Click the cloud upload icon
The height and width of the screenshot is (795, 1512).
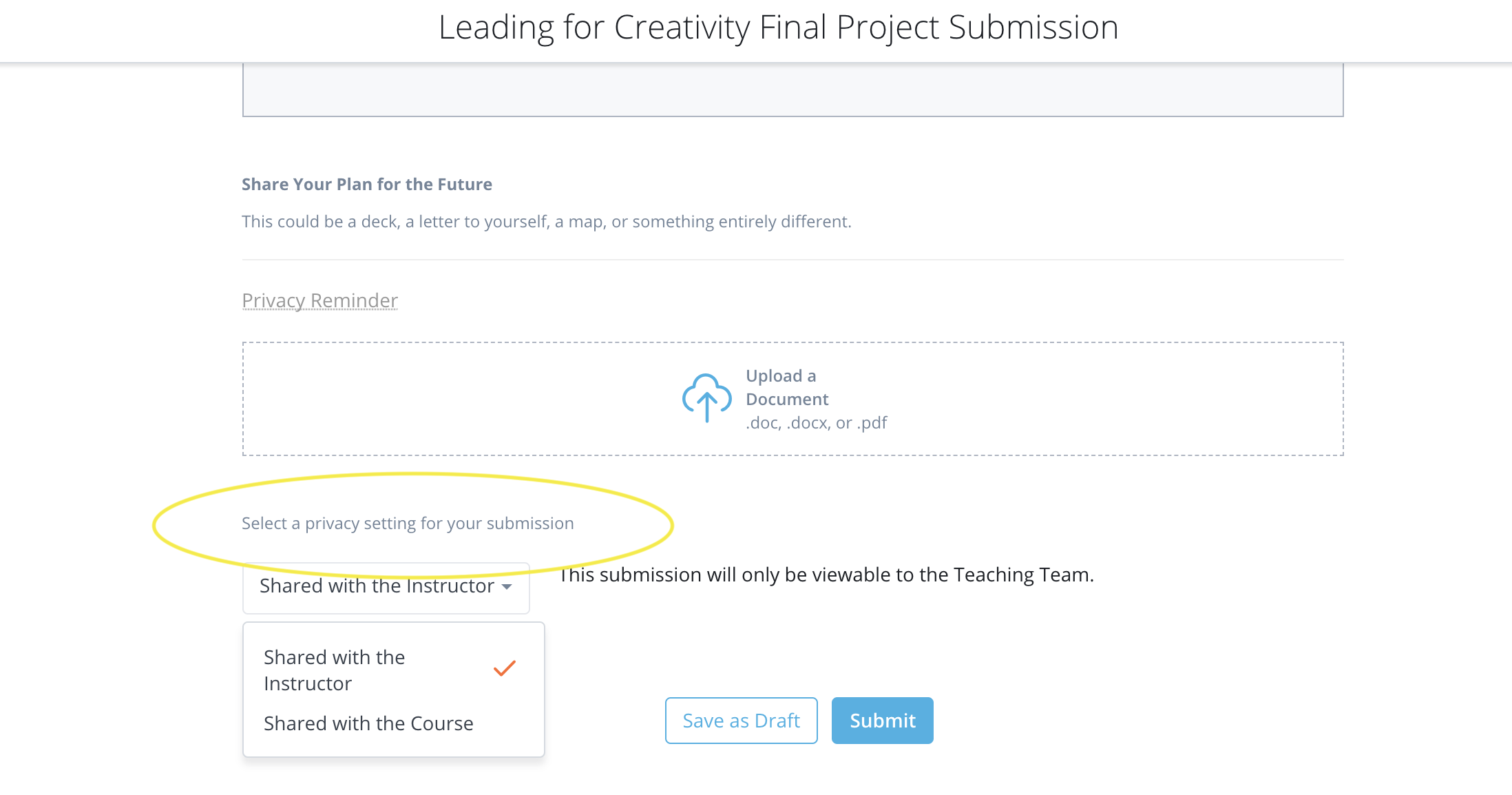click(706, 397)
